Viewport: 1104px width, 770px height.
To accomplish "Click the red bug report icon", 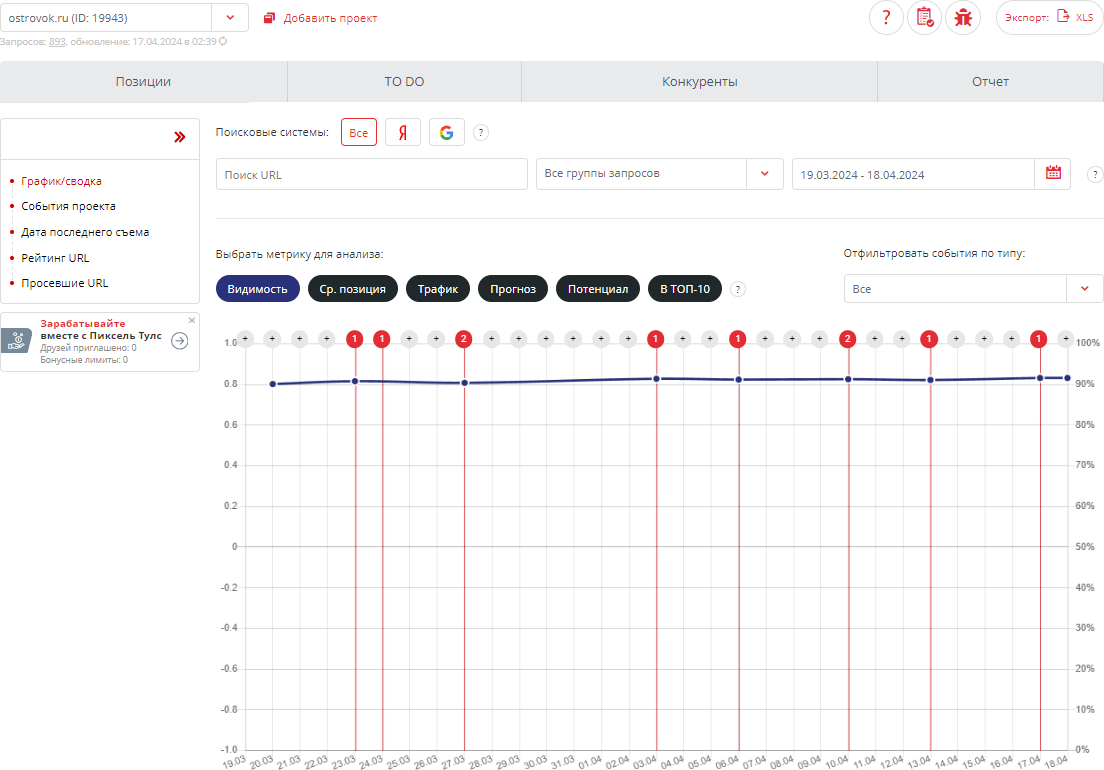I will [962, 18].
